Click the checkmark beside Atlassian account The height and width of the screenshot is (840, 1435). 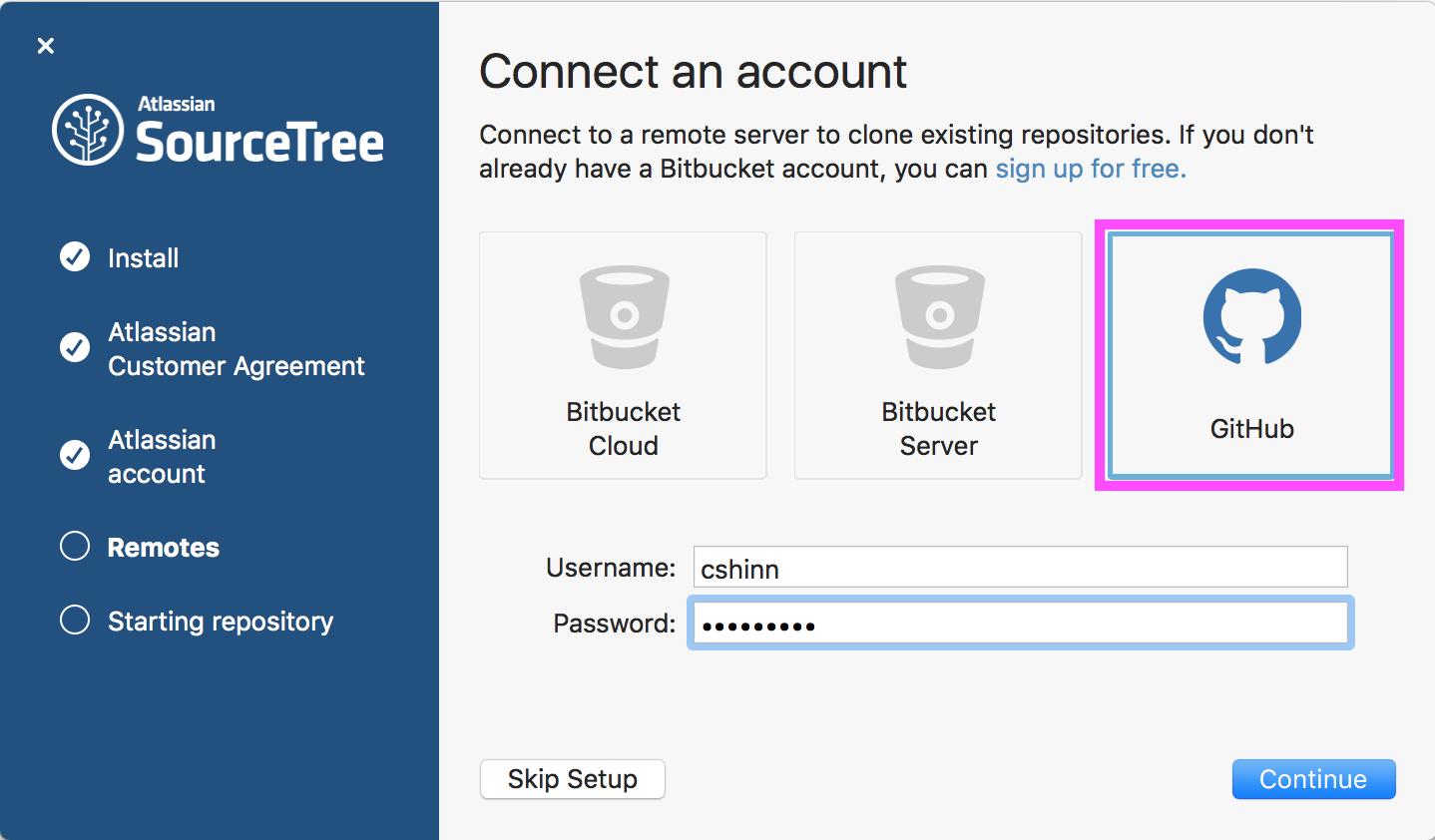[x=74, y=456]
